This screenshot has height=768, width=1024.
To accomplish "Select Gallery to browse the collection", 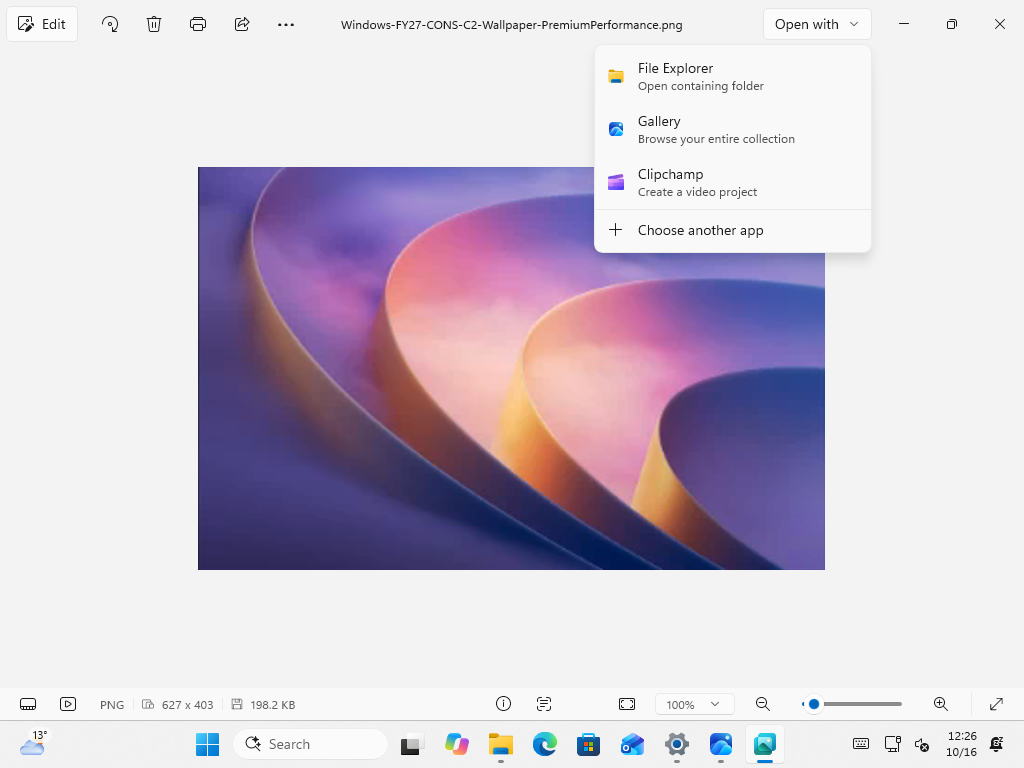I will pos(733,129).
